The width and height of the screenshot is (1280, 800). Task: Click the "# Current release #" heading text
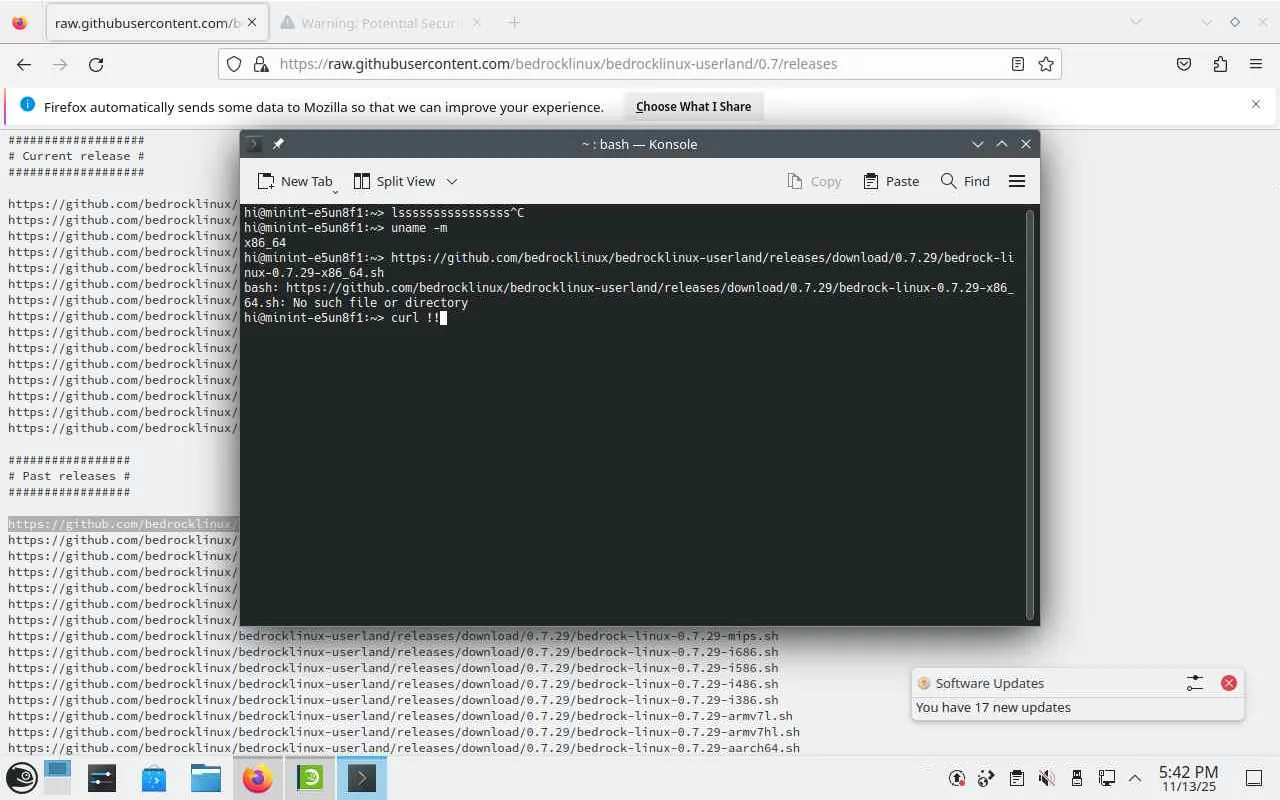(x=76, y=156)
